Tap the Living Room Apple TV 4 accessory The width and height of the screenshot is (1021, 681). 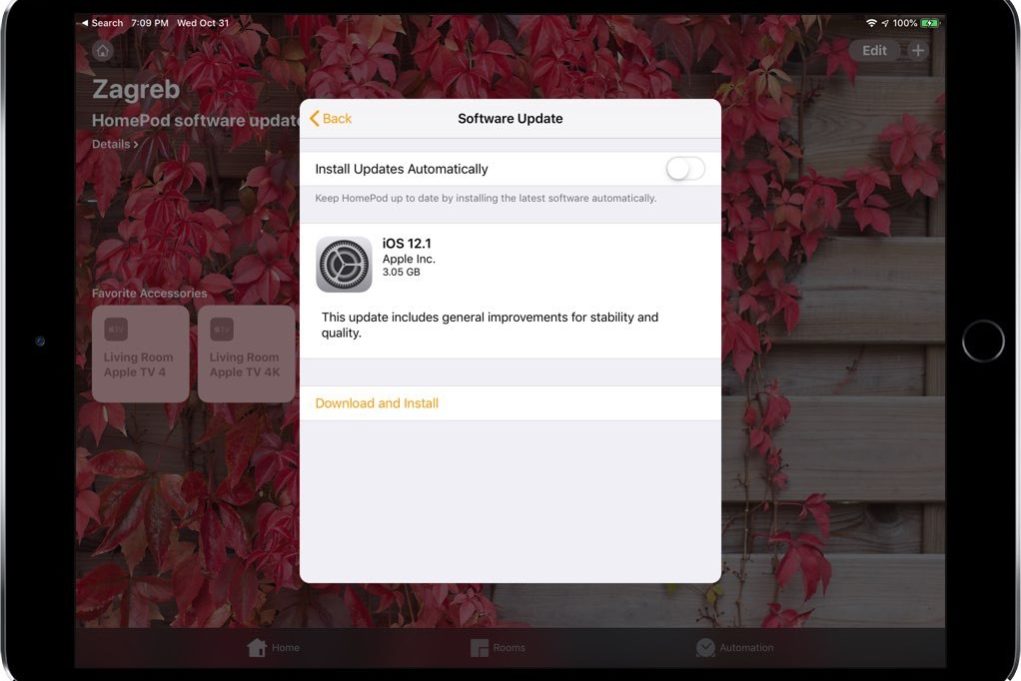point(140,353)
